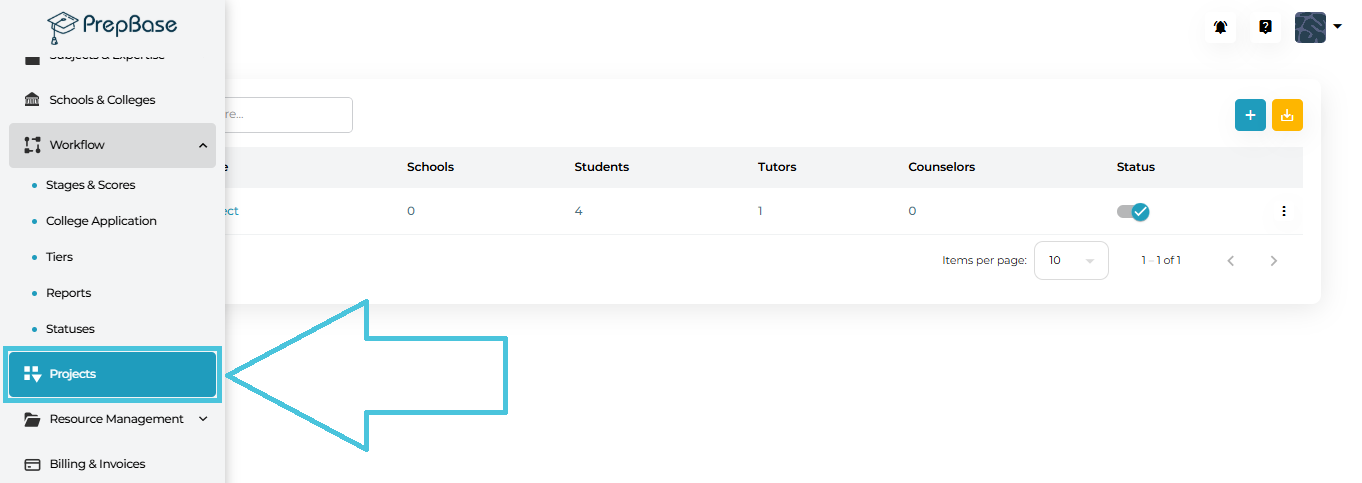Open the items per page dropdown
1362x483 pixels.
click(1071, 260)
